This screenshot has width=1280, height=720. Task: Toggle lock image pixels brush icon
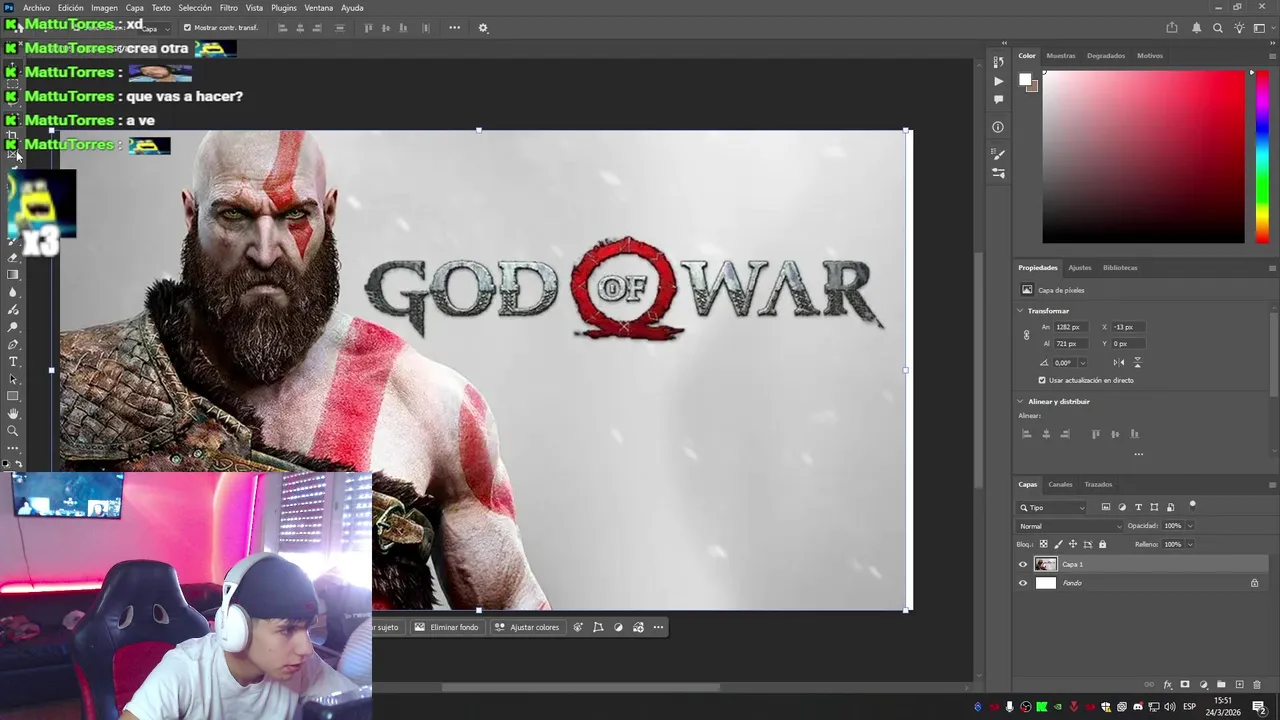(1058, 545)
